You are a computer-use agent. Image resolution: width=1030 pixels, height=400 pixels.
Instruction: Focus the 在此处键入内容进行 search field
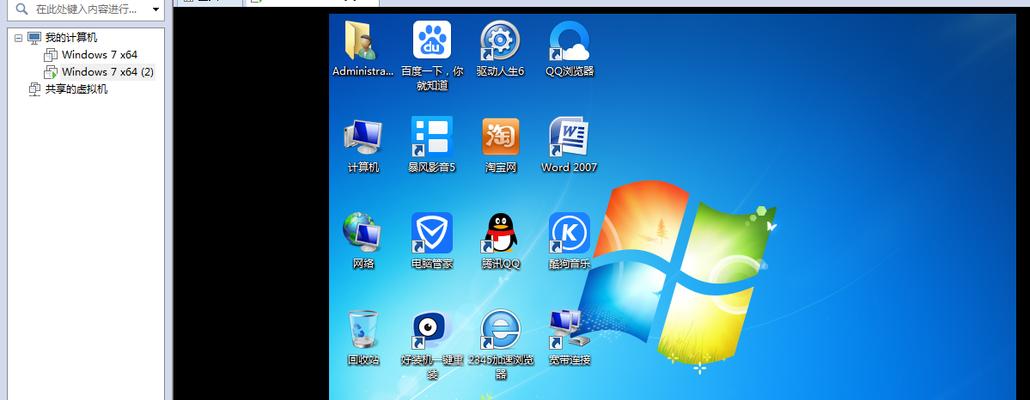coord(85,9)
